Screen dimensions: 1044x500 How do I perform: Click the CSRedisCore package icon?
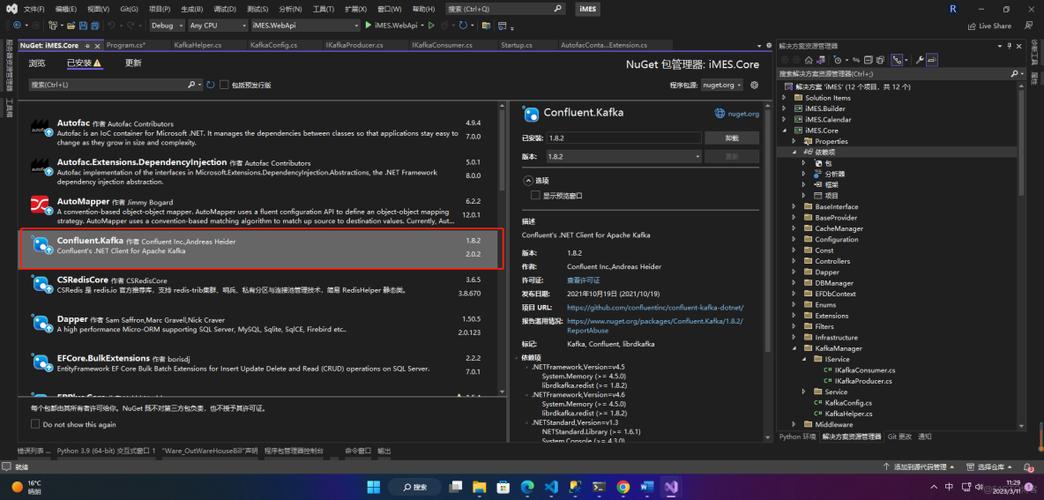[x=41, y=283]
